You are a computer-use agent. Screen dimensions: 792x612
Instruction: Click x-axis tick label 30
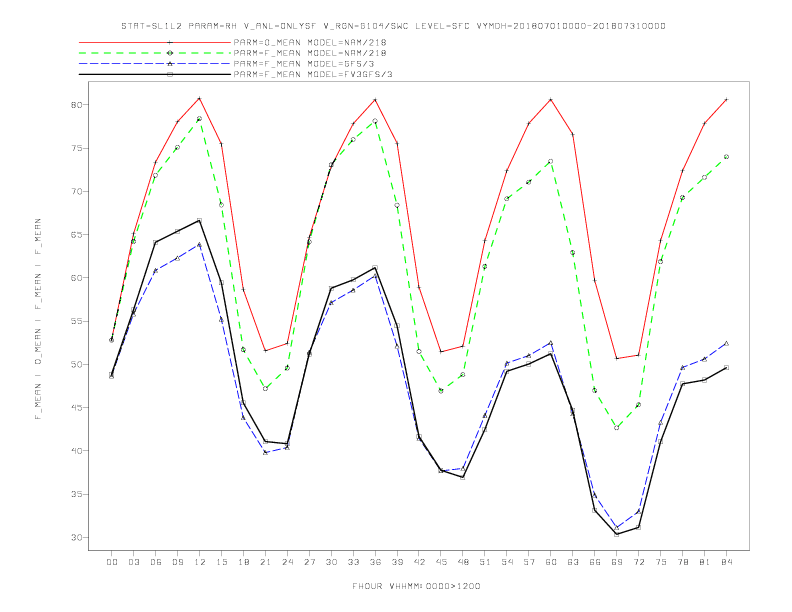click(x=331, y=562)
